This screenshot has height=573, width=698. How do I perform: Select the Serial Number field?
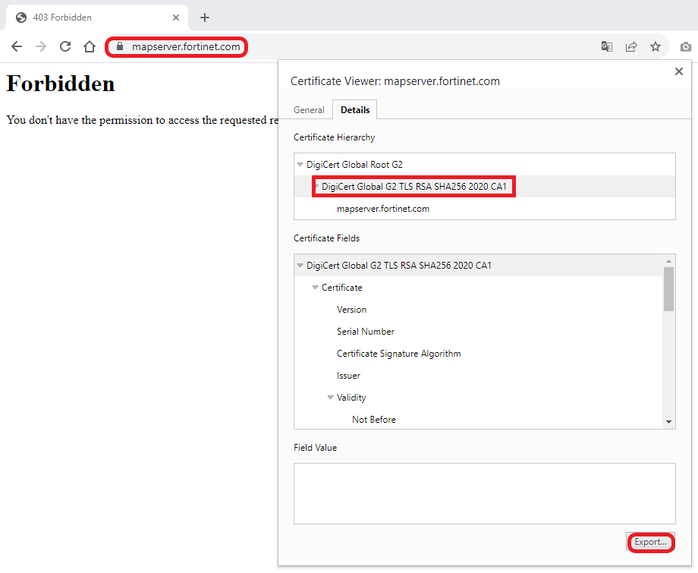point(365,332)
